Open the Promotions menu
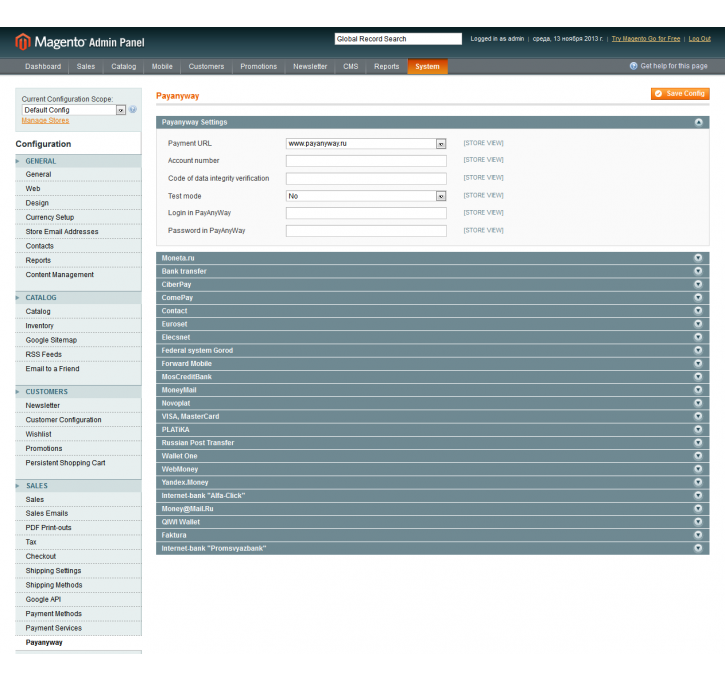Screen dimensions: 725x680 pos(258,67)
